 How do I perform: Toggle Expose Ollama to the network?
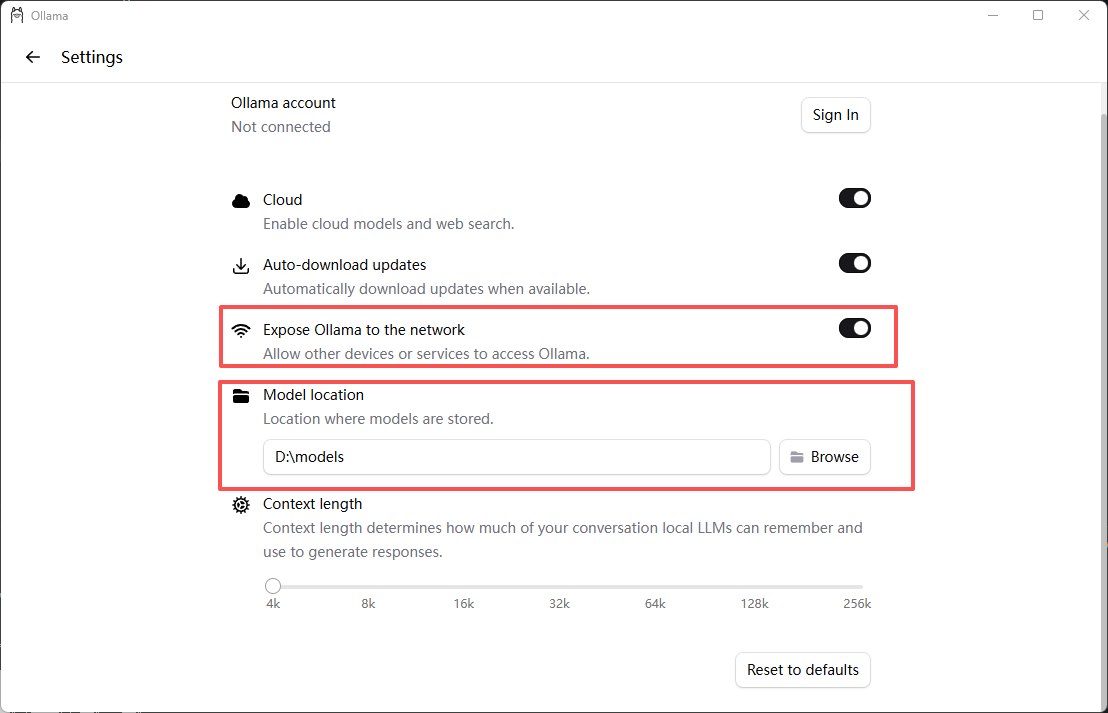pos(854,328)
